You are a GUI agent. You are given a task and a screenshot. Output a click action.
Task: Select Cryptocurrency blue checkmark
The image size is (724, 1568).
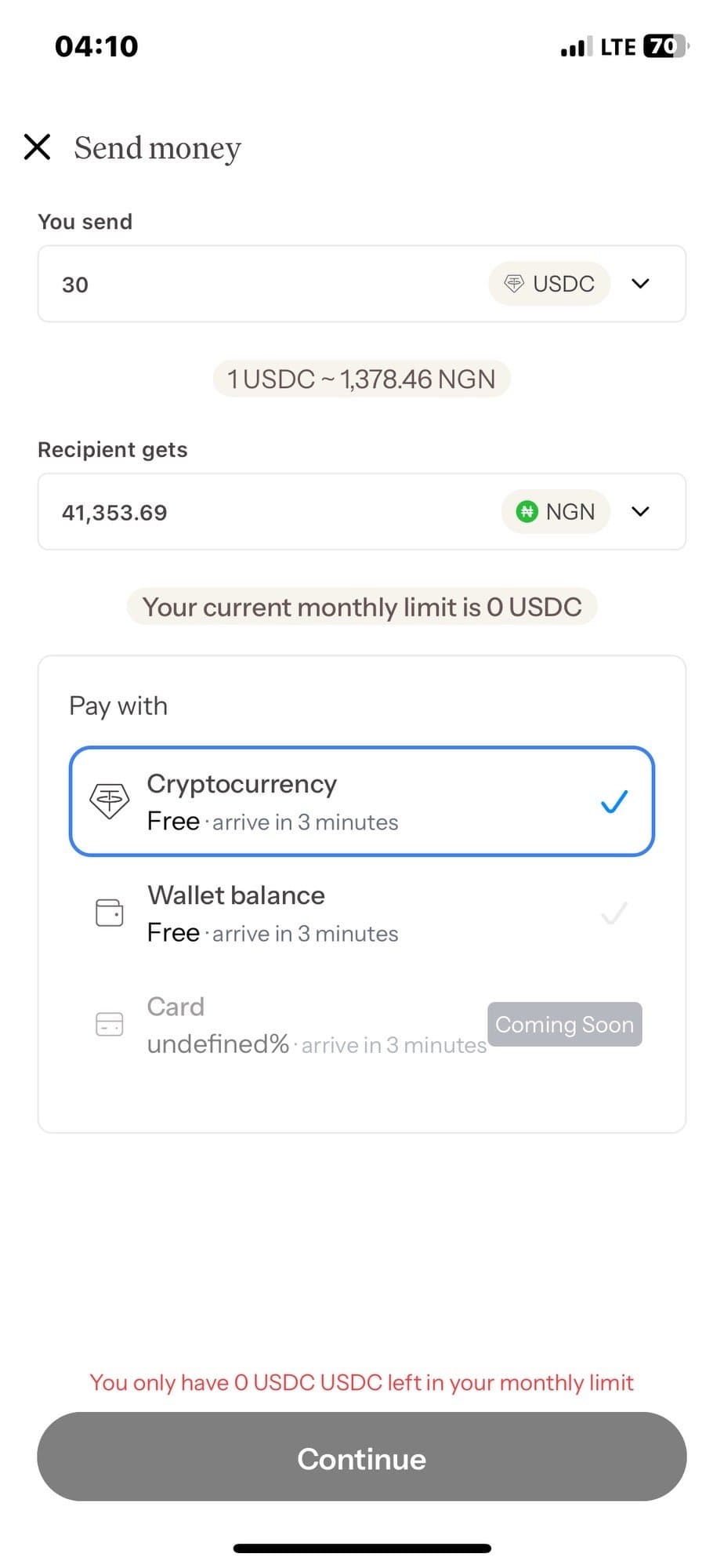(x=614, y=801)
